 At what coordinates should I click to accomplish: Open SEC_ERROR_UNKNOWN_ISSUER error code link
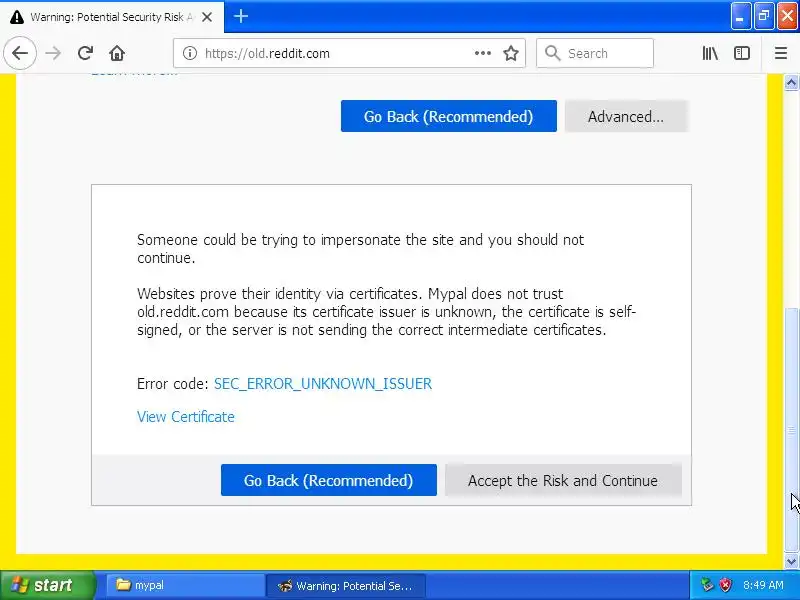(322, 384)
